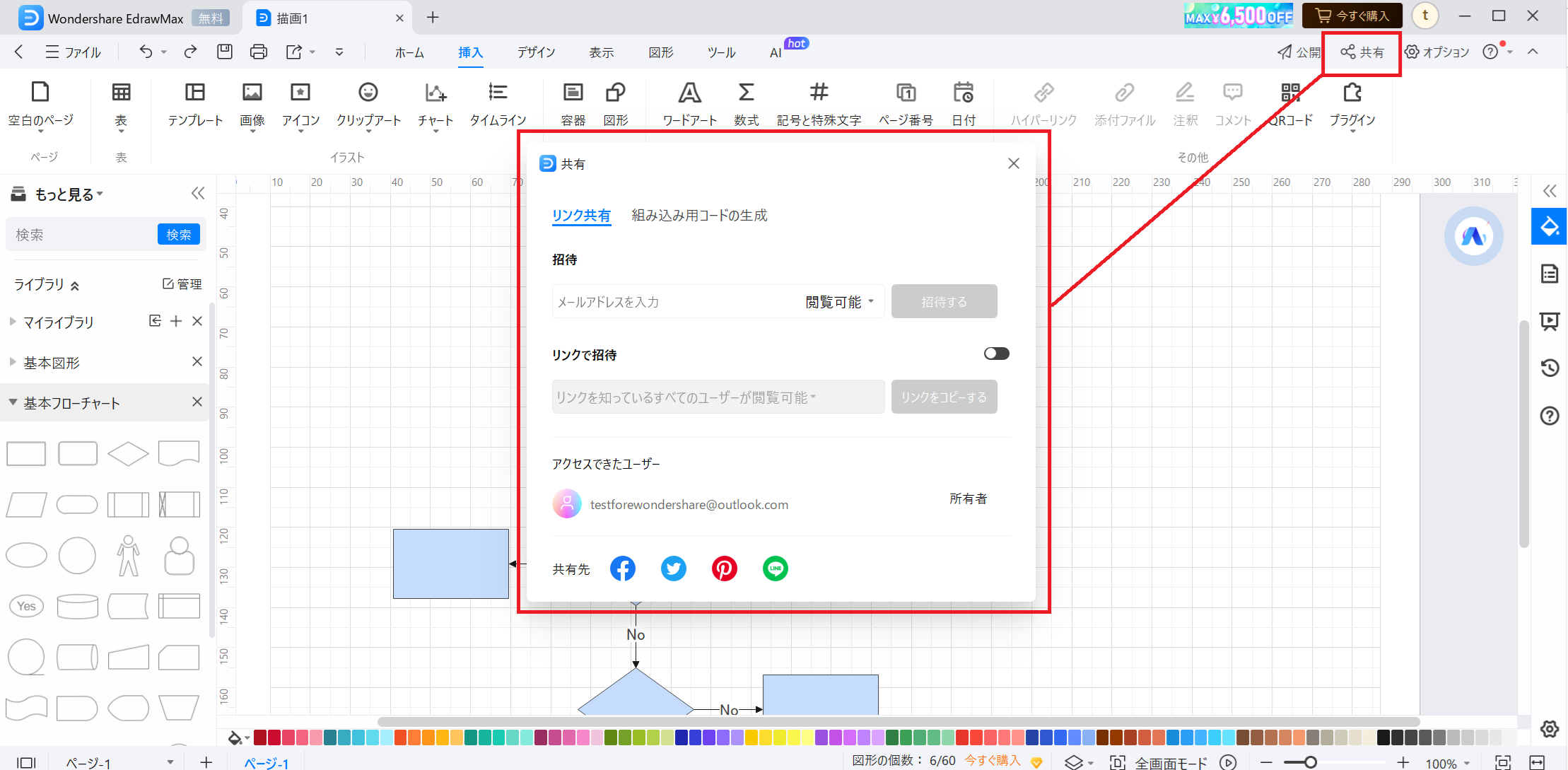
Task: Click the redo arrow icon
Action: (x=190, y=52)
